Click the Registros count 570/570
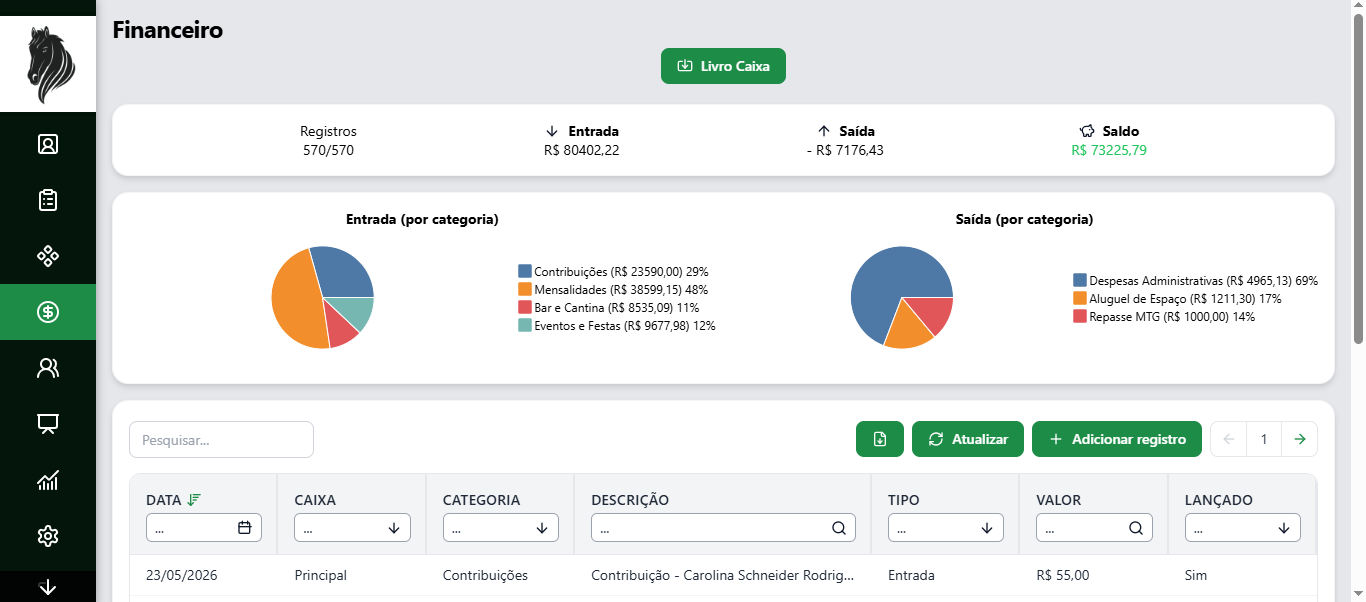The width and height of the screenshot is (1366, 602). [x=328, y=151]
